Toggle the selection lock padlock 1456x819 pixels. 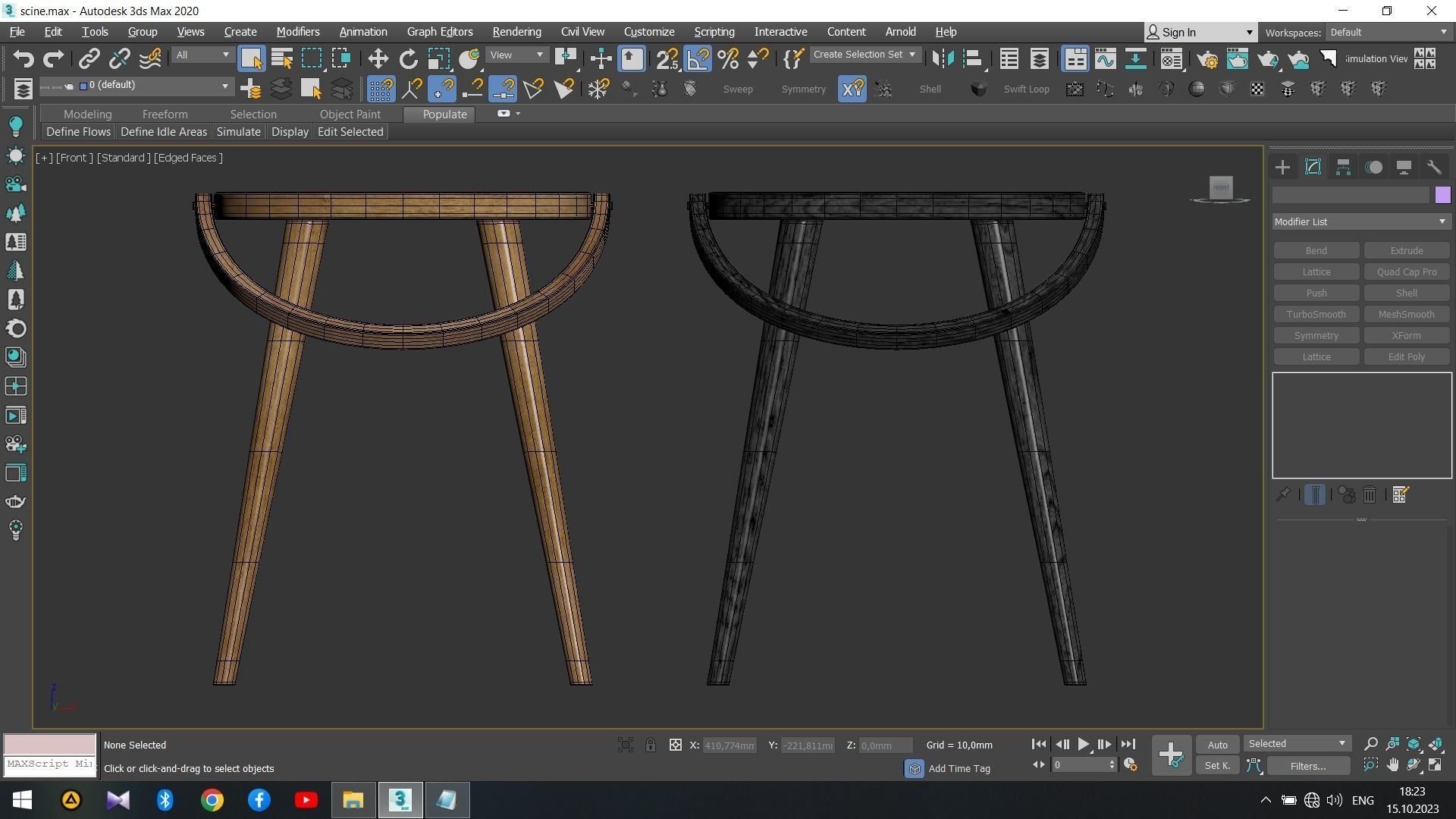point(651,745)
